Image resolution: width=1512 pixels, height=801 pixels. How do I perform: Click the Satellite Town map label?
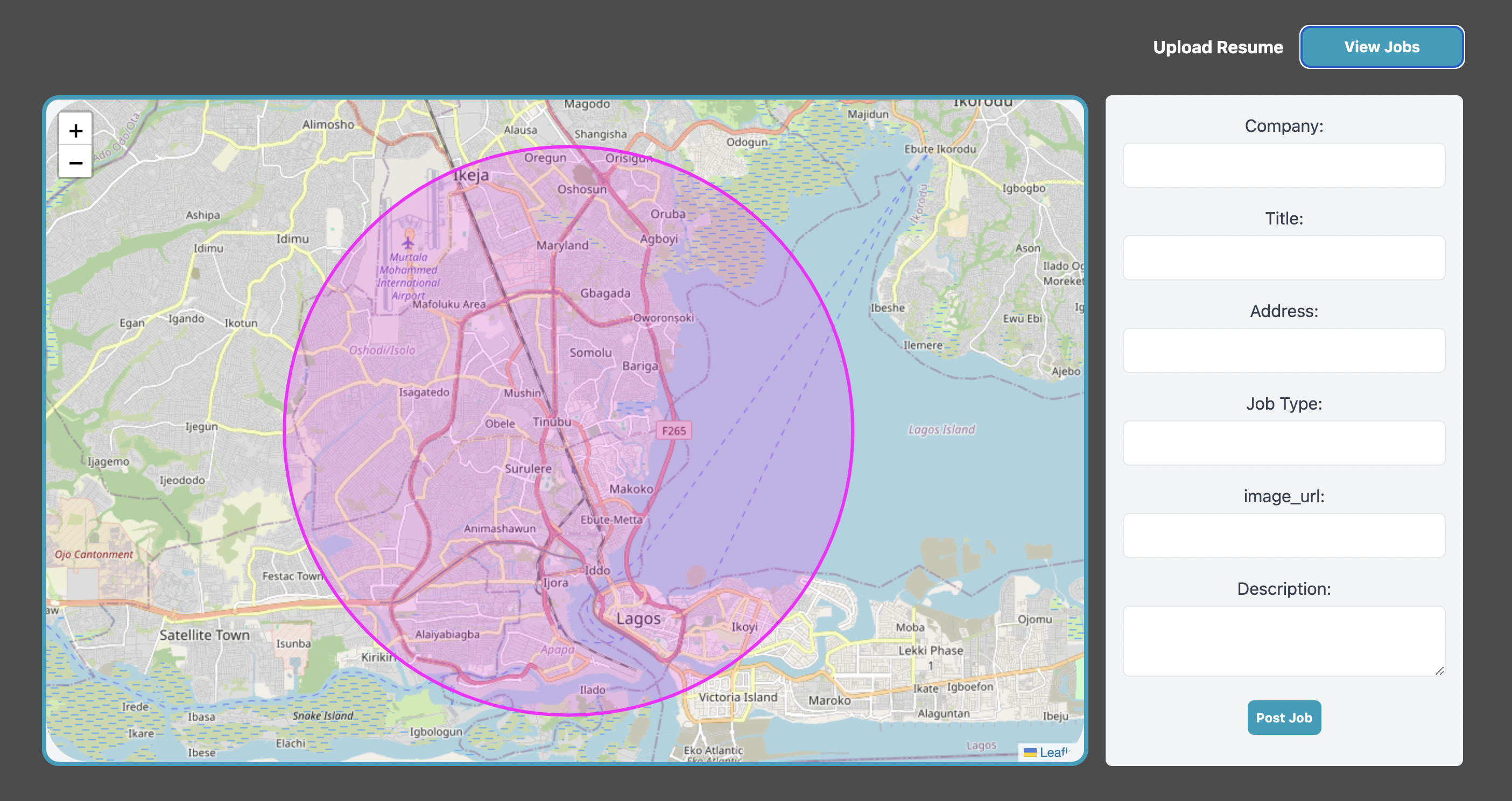(x=204, y=635)
